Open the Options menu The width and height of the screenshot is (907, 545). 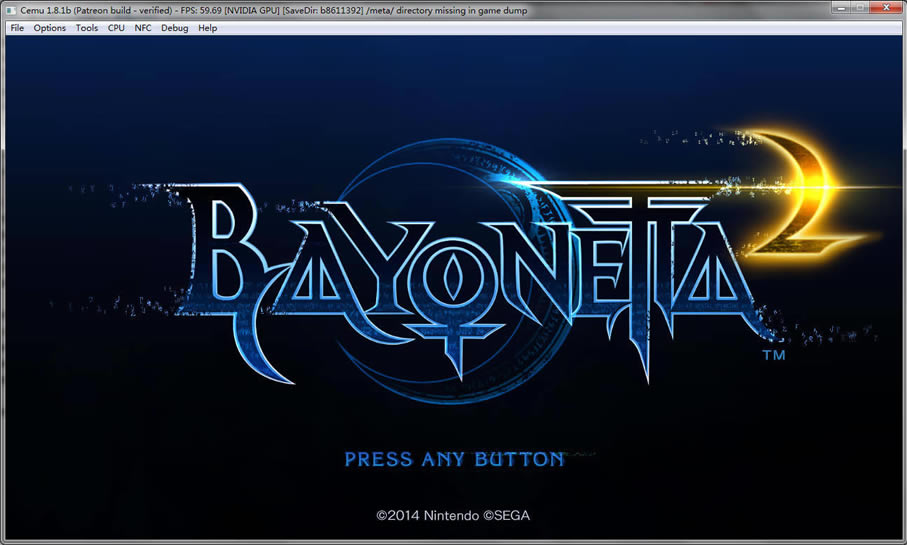click(49, 28)
